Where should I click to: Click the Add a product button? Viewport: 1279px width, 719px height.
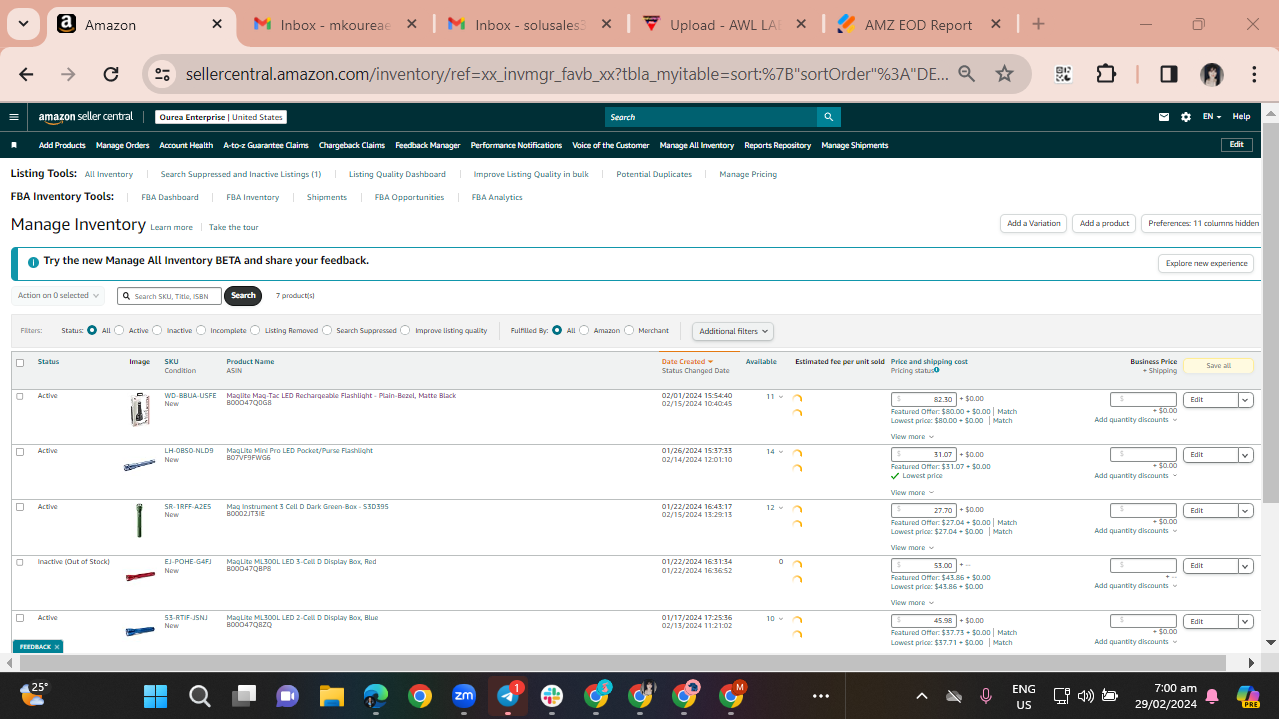1104,224
